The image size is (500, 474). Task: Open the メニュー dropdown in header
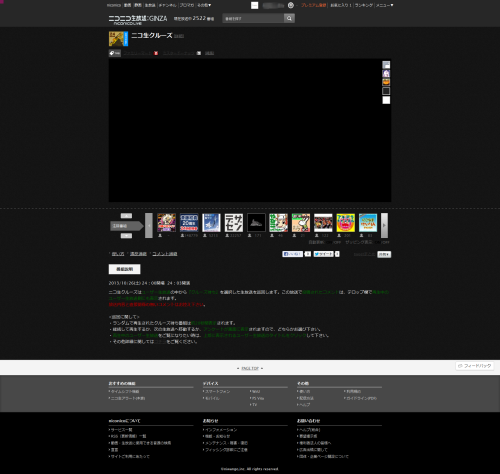click(x=385, y=5)
